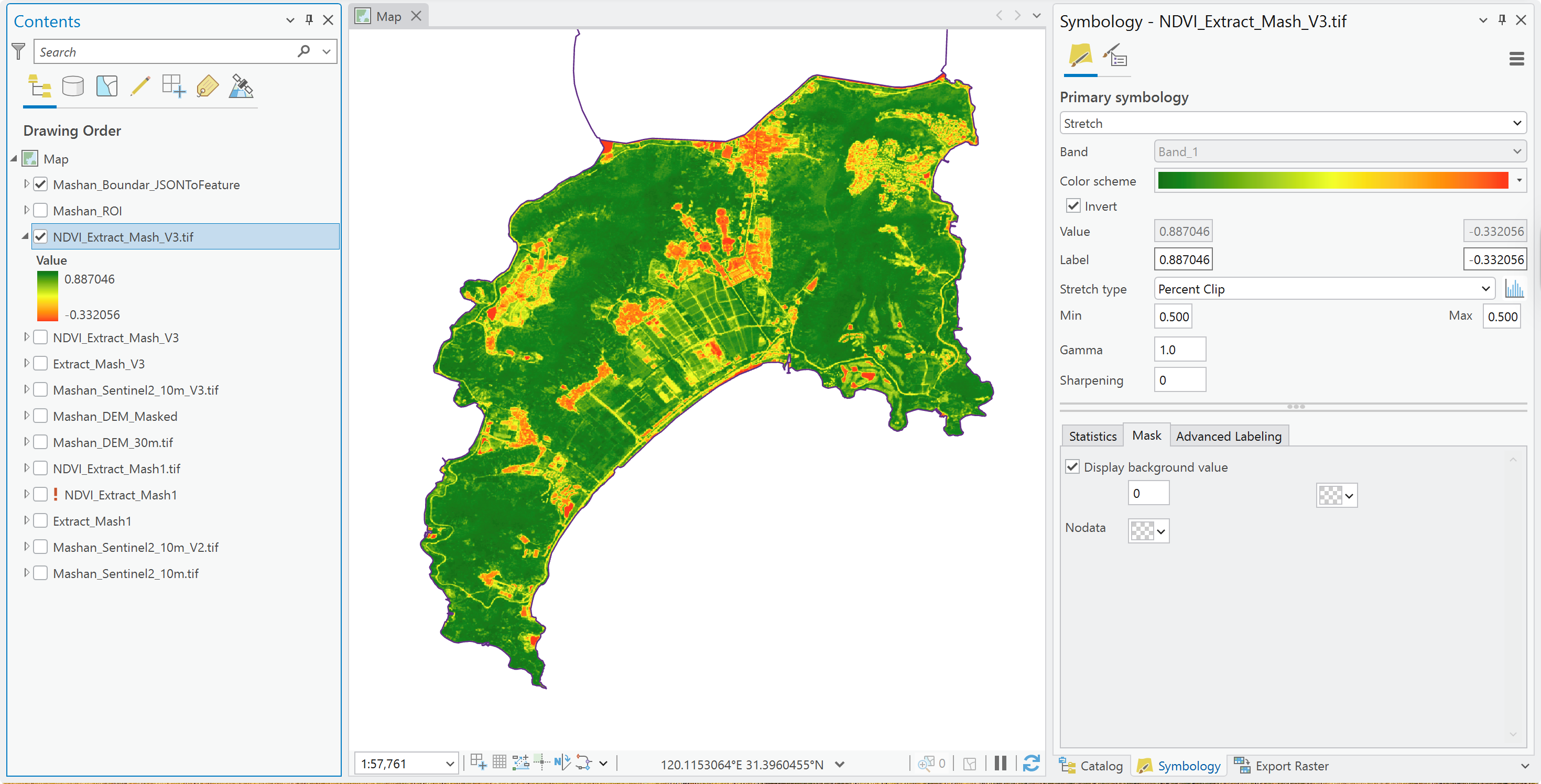Open Vary symbology by attribute icon
The image size is (1541, 784).
1115,57
